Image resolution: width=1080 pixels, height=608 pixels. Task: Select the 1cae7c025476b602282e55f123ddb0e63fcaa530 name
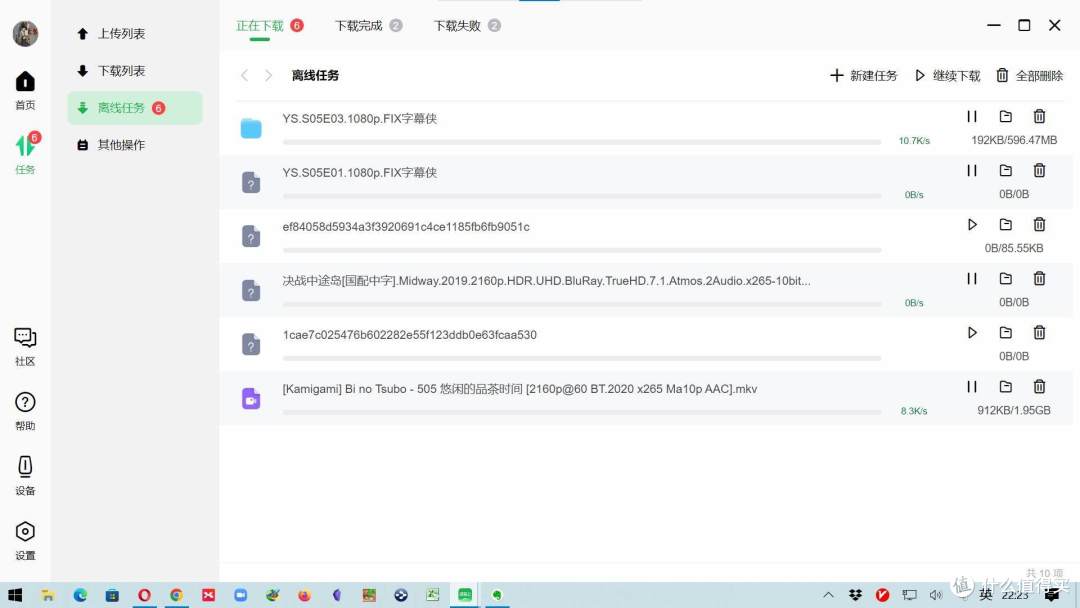(409, 335)
